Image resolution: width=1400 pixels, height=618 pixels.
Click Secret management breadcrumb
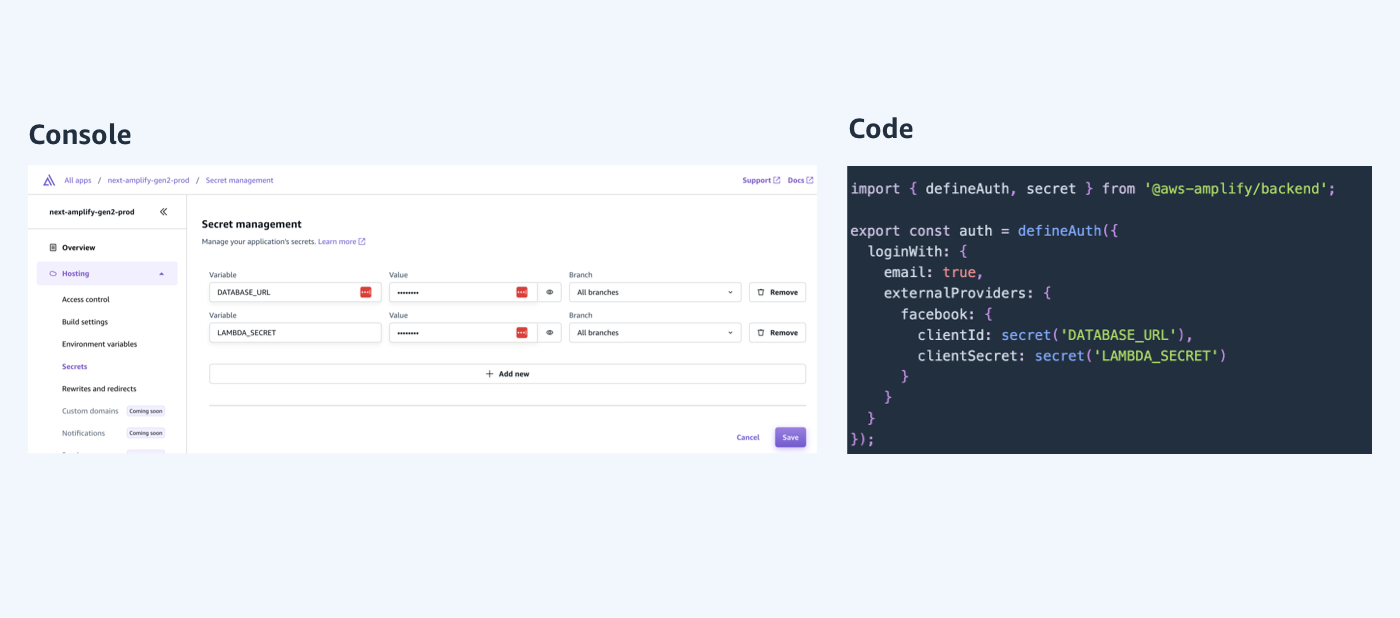point(240,180)
